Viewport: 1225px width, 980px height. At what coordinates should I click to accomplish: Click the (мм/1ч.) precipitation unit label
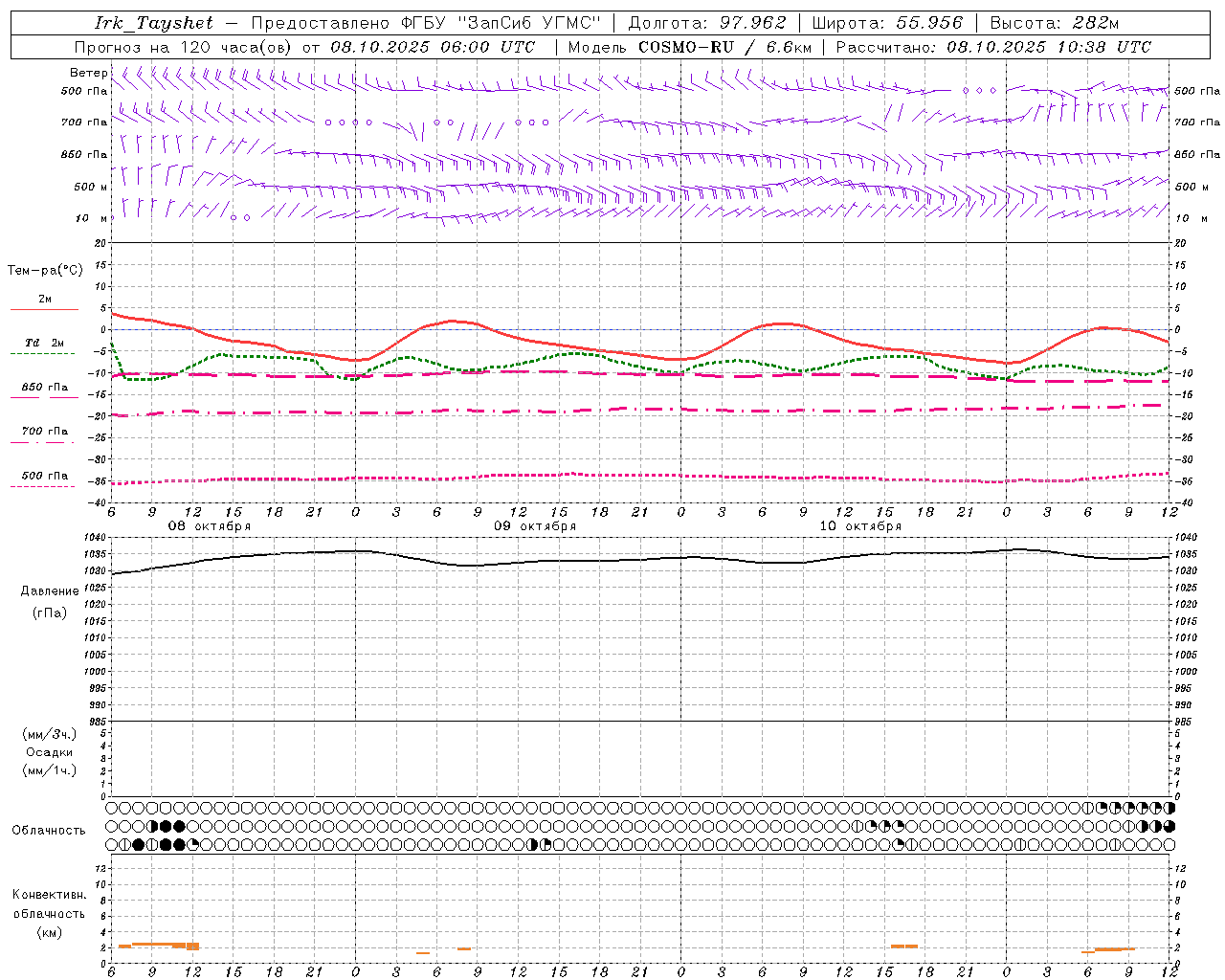point(50,770)
